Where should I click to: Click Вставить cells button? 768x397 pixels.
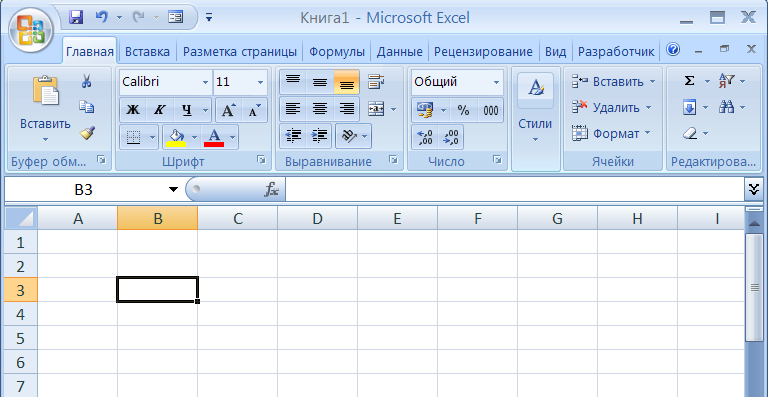[x=613, y=81]
